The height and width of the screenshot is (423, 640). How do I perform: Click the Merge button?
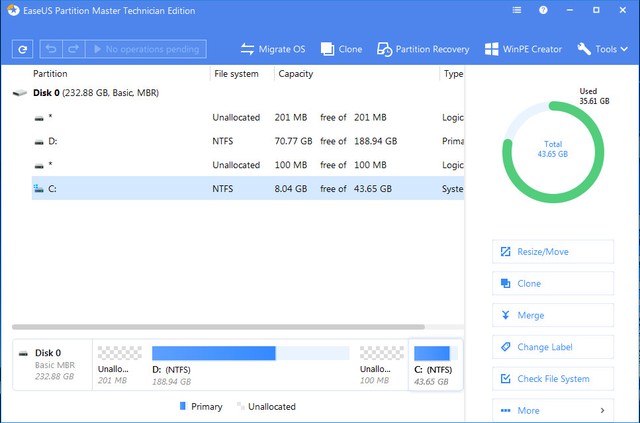coord(553,315)
